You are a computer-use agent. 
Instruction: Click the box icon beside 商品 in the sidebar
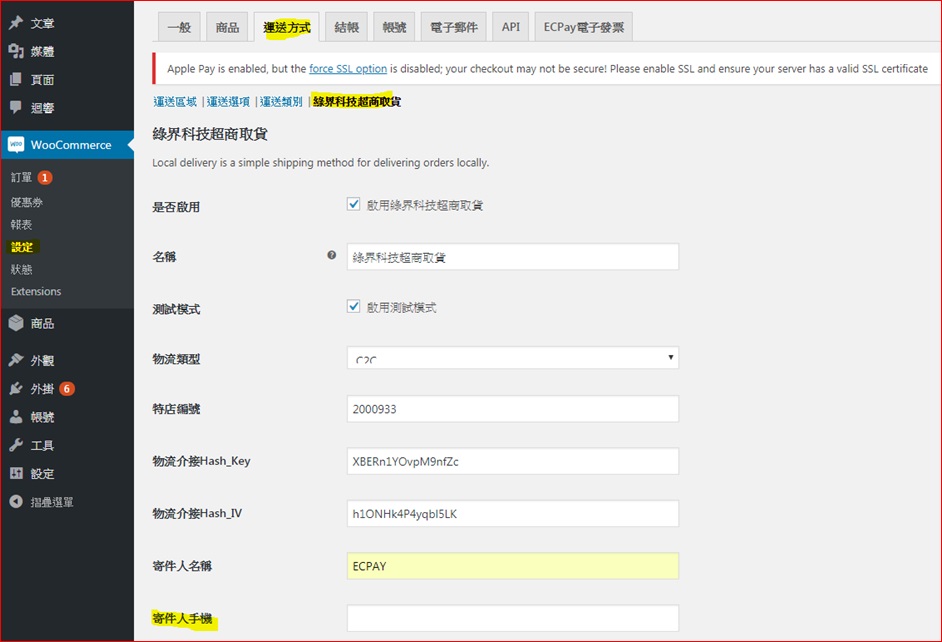point(16,323)
